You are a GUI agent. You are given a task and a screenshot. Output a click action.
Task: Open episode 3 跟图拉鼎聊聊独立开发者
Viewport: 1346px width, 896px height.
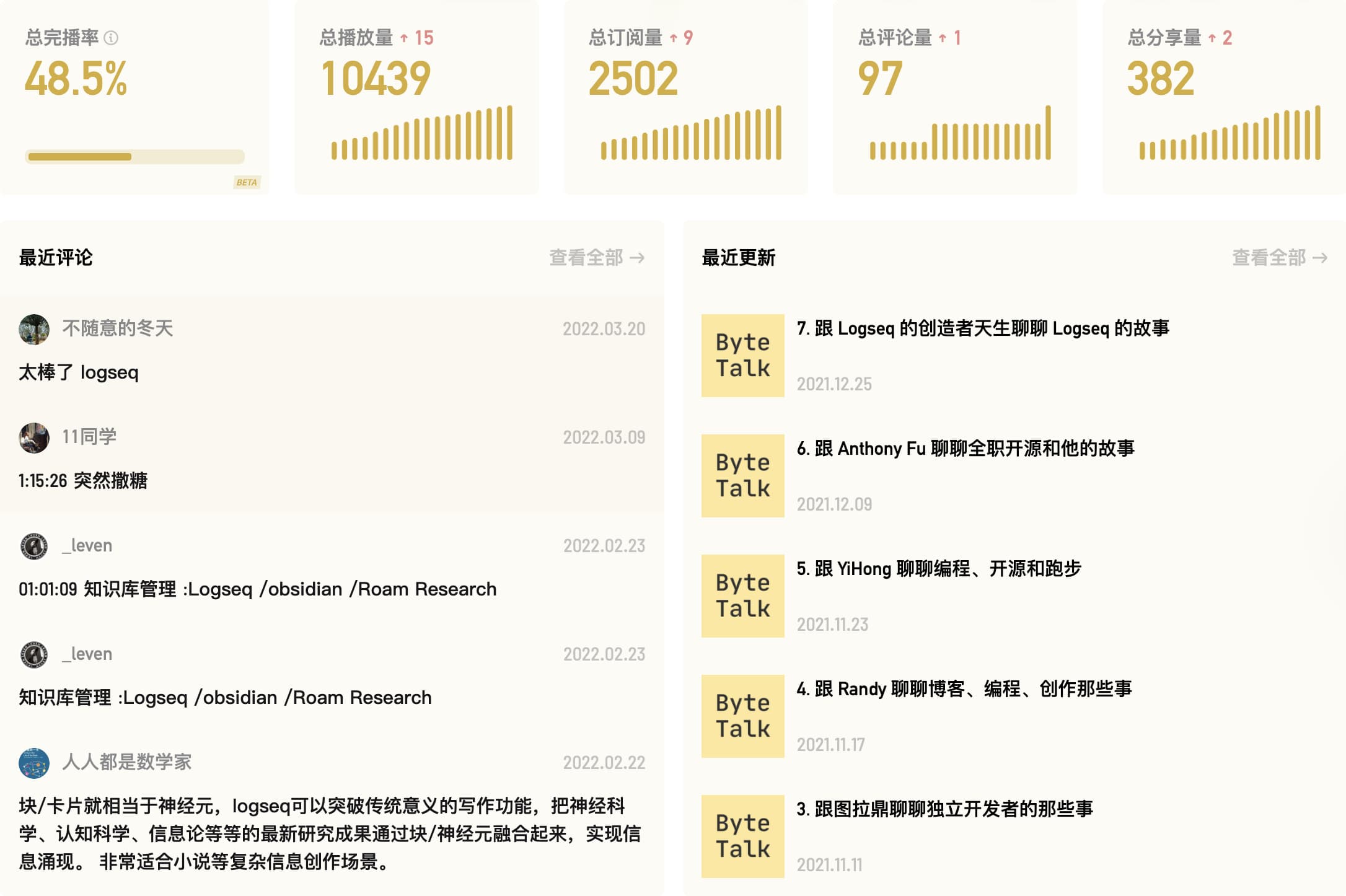[944, 809]
